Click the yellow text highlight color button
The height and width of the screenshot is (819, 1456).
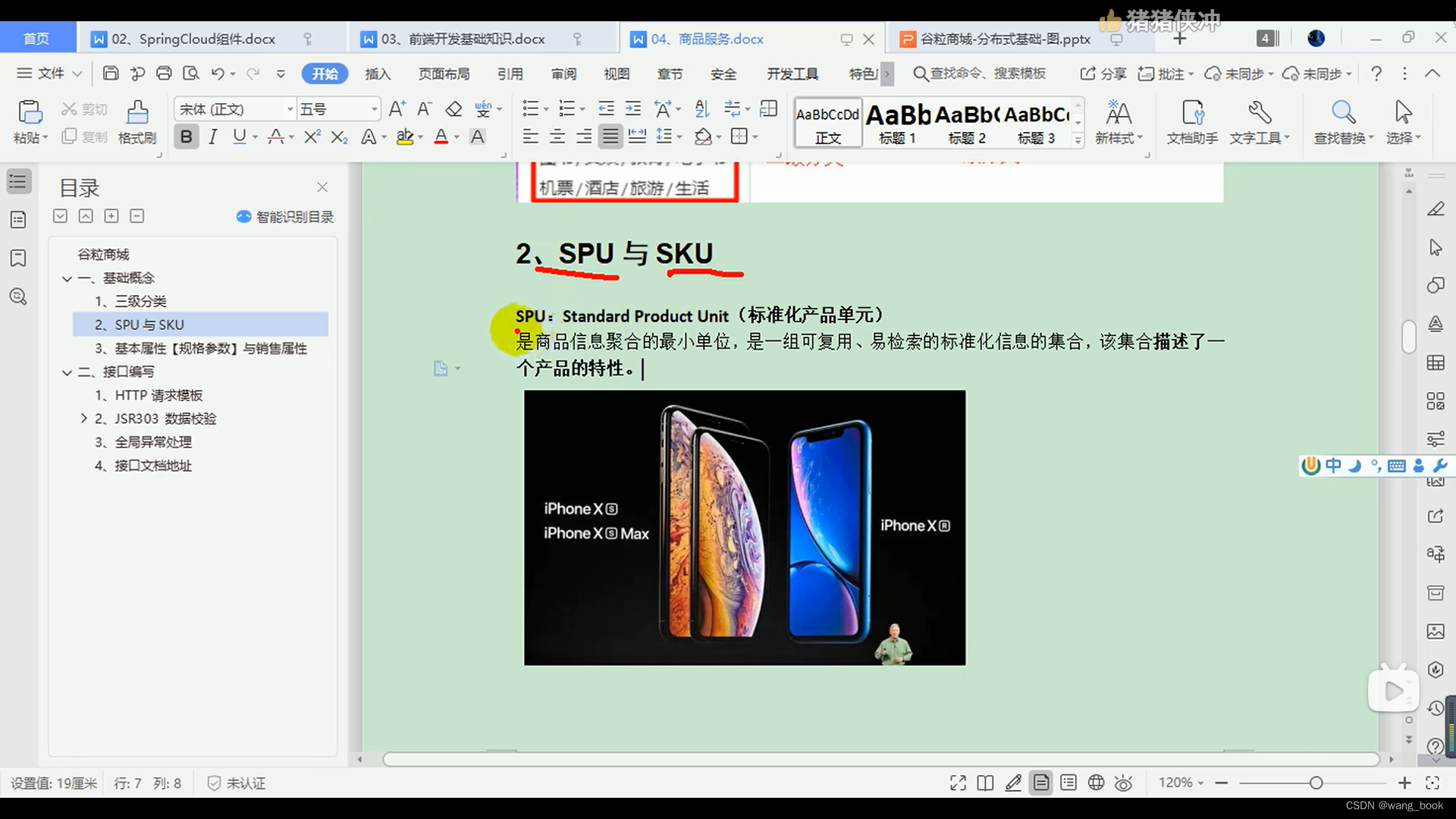pos(405,136)
